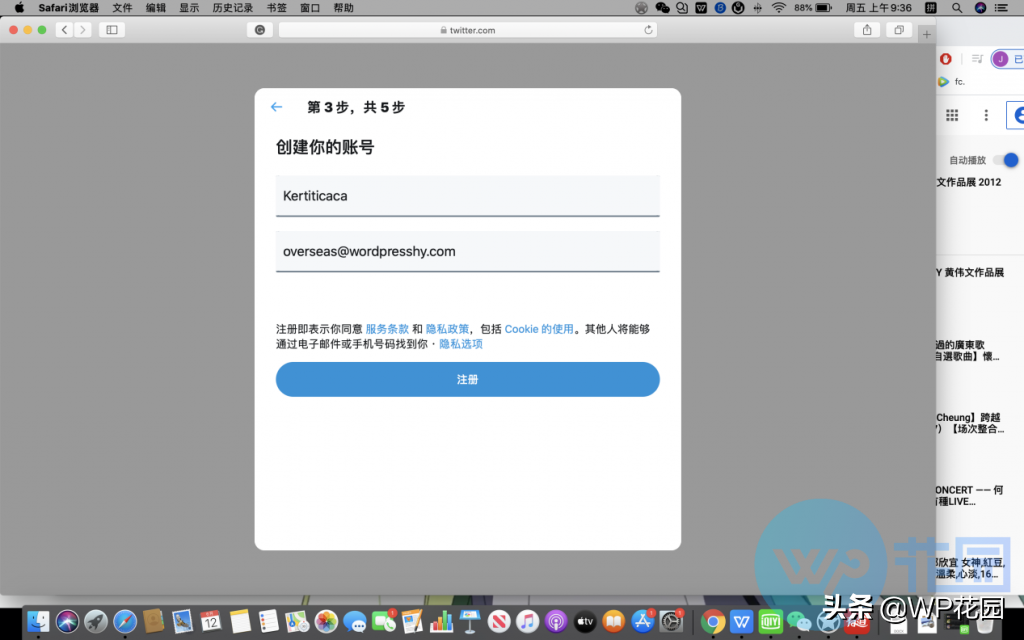The width and height of the screenshot is (1024, 640).
Task: Click the red AdBlock extension icon in Chrome
Action: (x=946, y=59)
